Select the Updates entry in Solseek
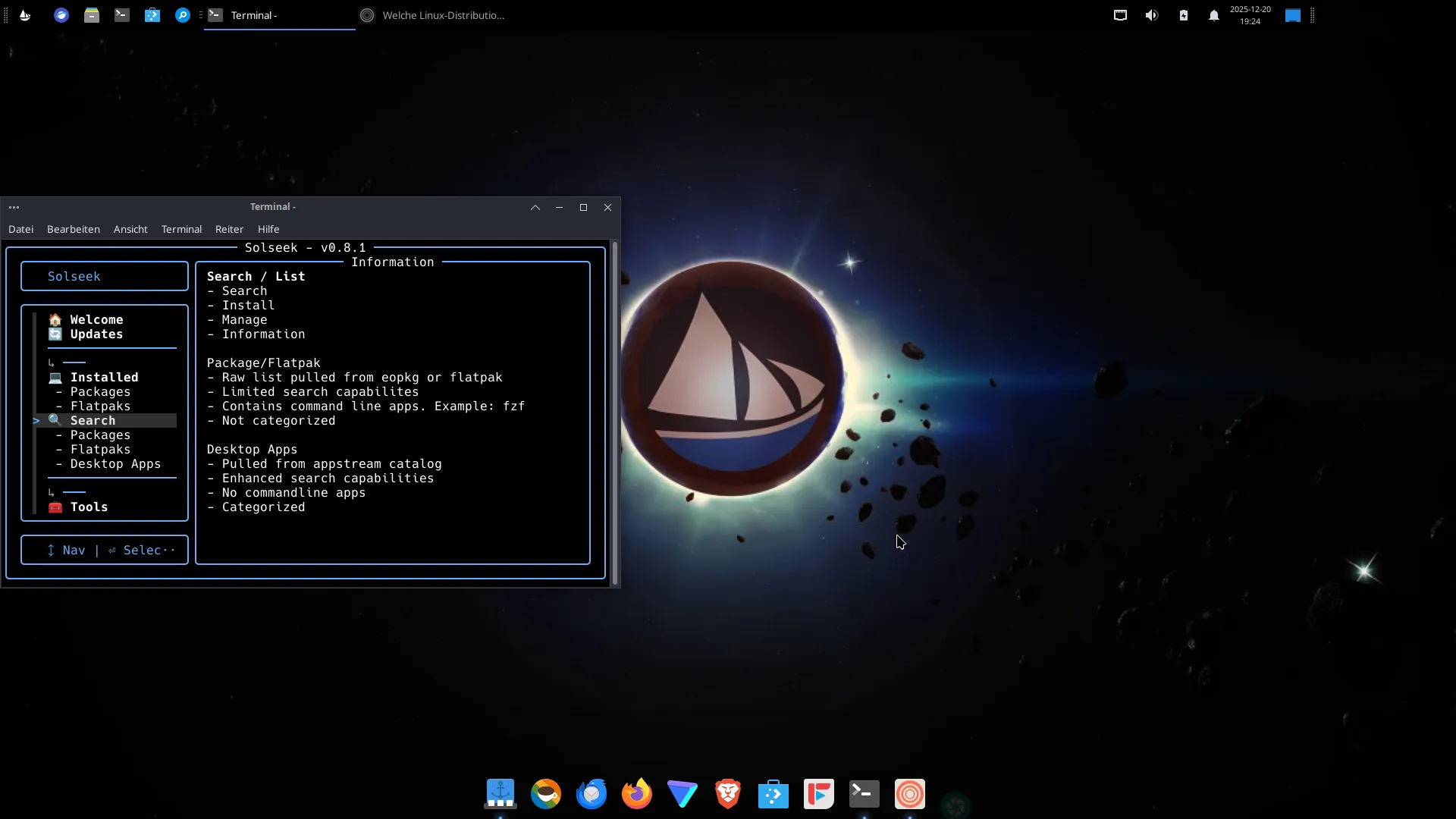1456x819 pixels. (x=96, y=334)
